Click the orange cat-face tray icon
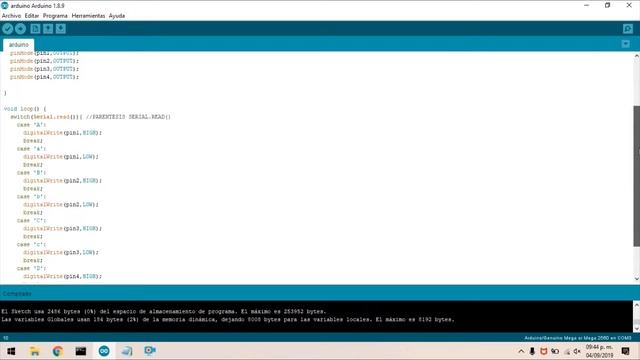This screenshot has width=640, height=360. tap(543, 351)
